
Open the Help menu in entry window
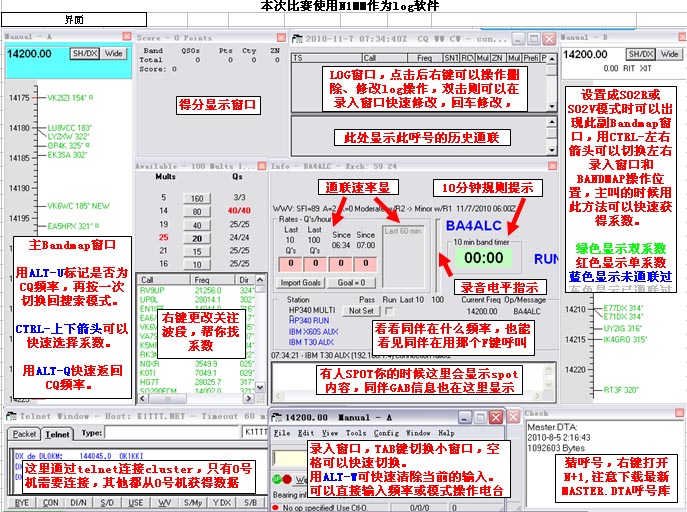[446, 433]
